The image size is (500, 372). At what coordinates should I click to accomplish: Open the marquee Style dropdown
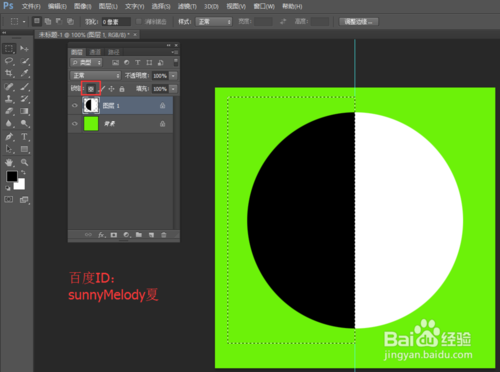(213, 22)
